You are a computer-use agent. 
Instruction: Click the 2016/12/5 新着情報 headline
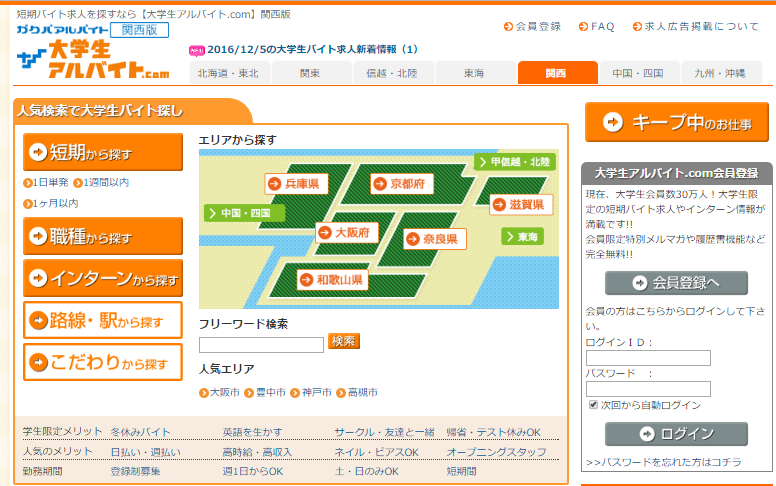click(x=312, y=49)
